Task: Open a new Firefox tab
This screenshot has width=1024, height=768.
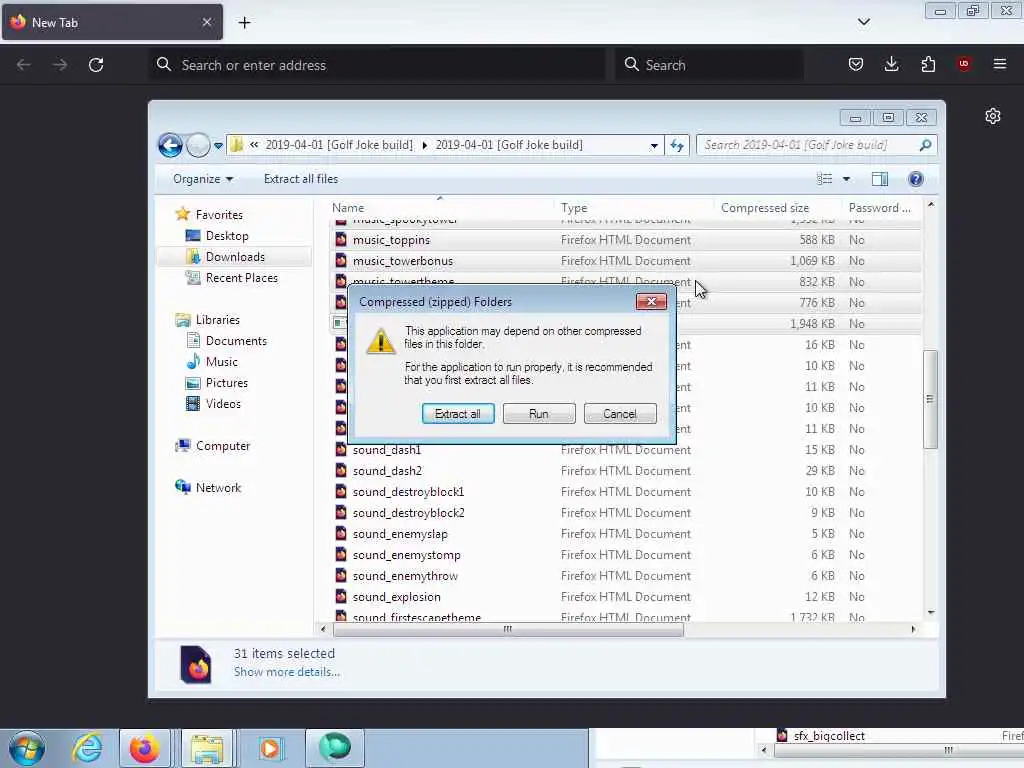Action: (x=244, y=23)
